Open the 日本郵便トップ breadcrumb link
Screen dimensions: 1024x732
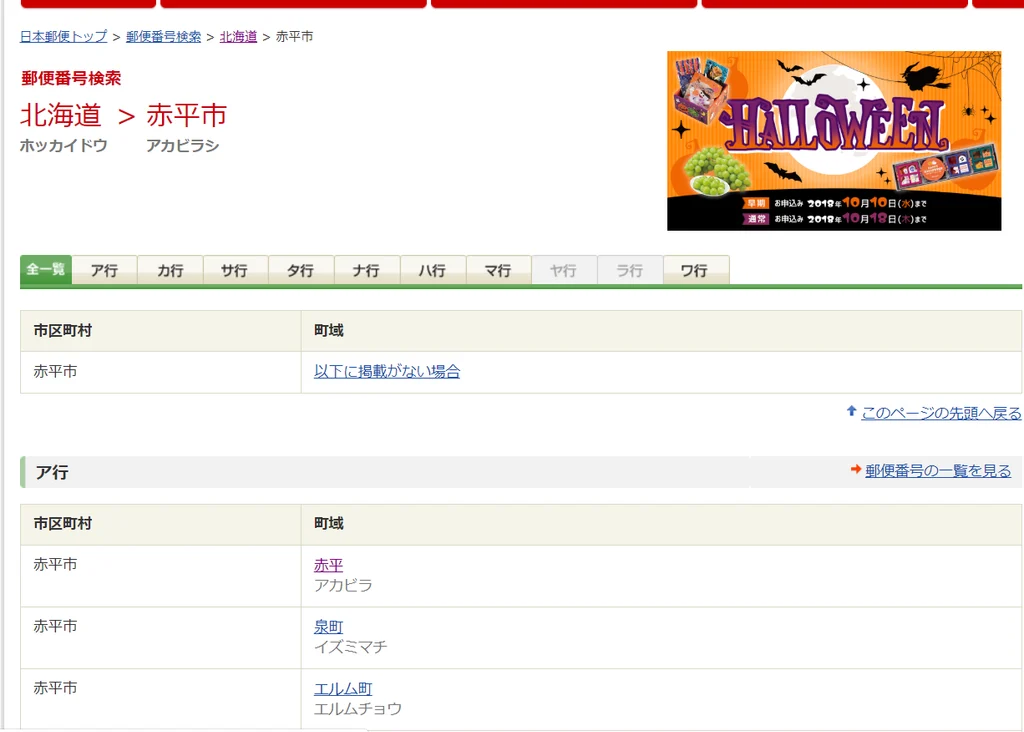(x=63, y=37)
